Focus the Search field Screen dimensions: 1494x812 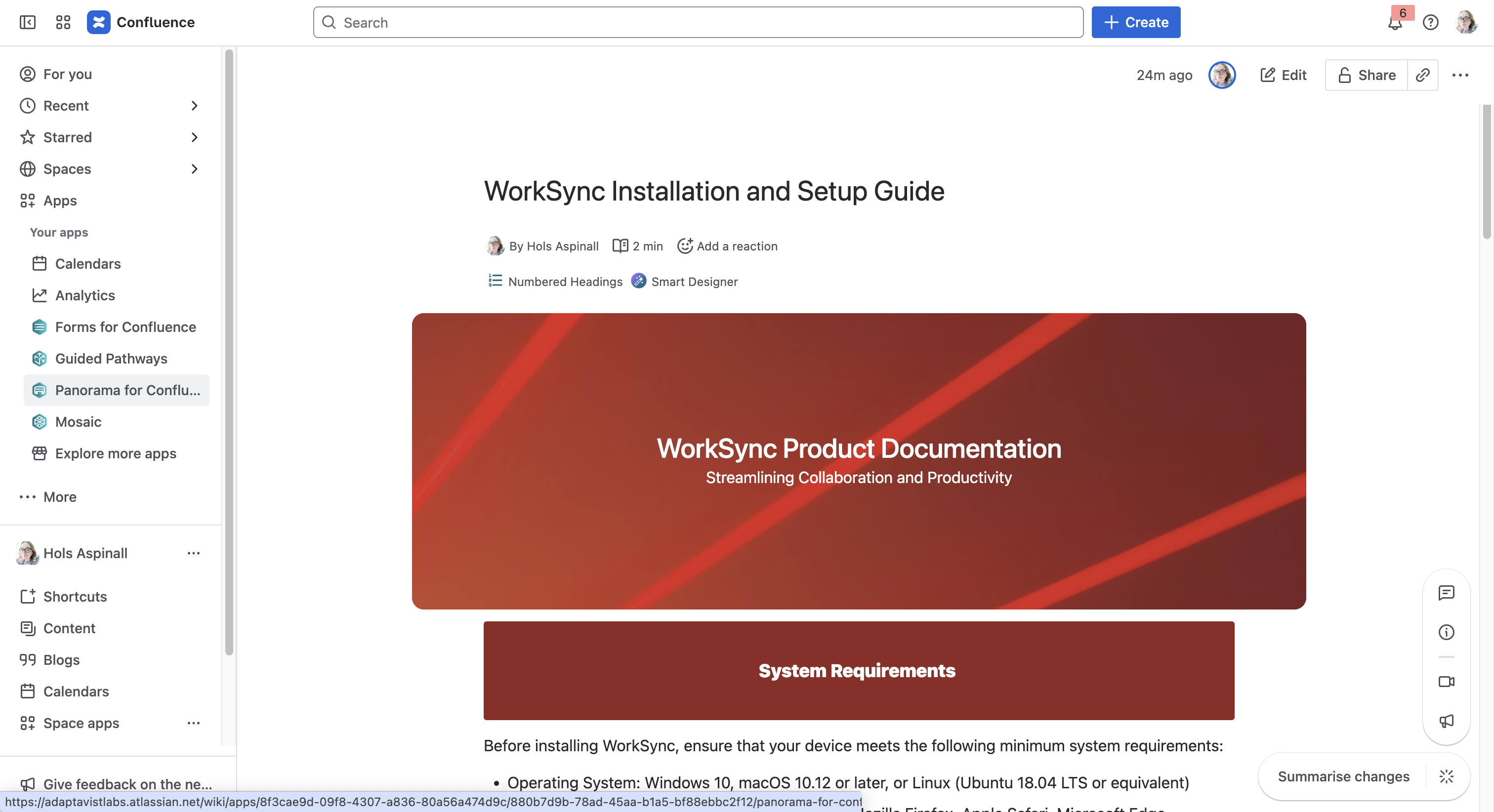point(698,22)
